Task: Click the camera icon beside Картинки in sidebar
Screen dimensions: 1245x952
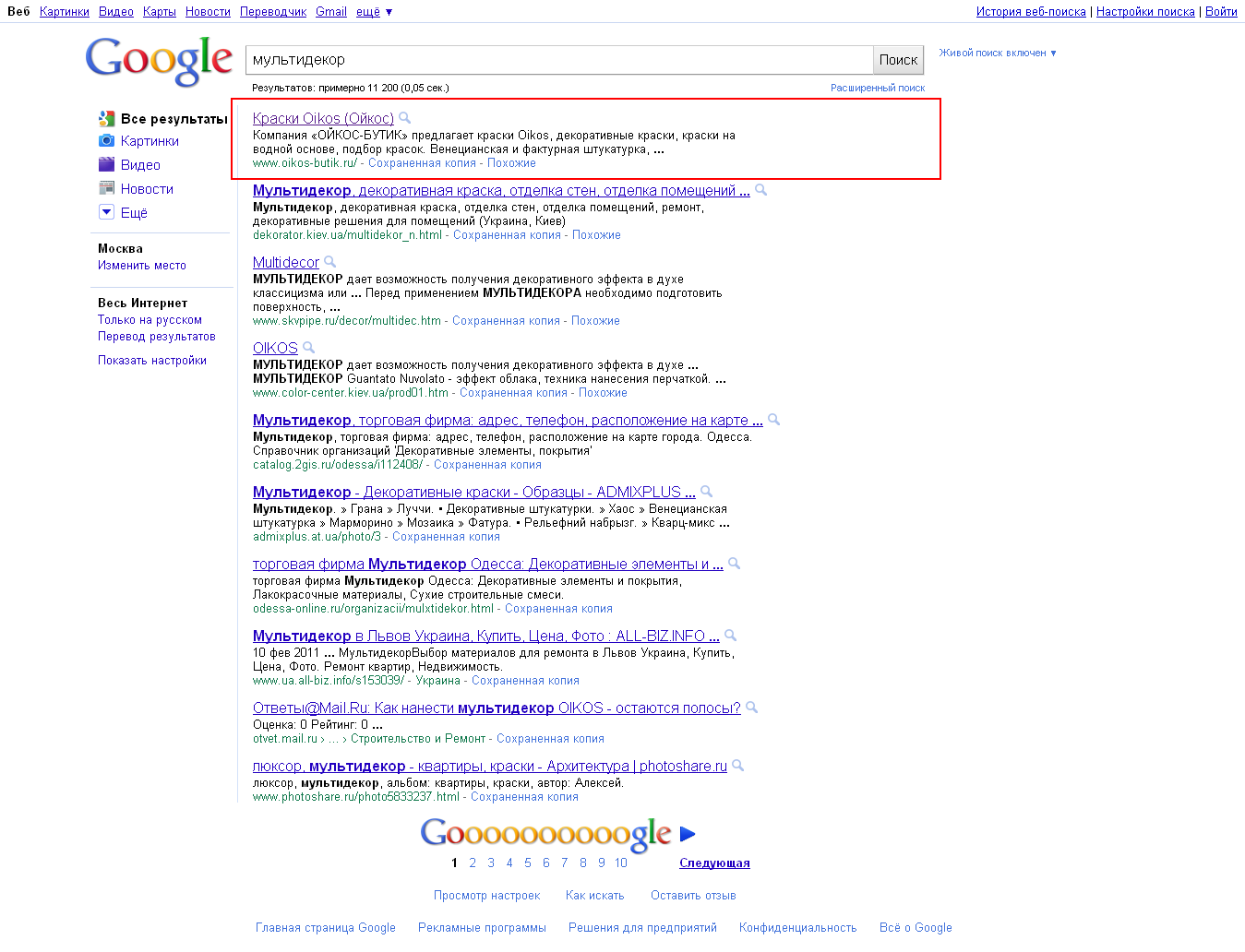Action: [x=106, y=141]
